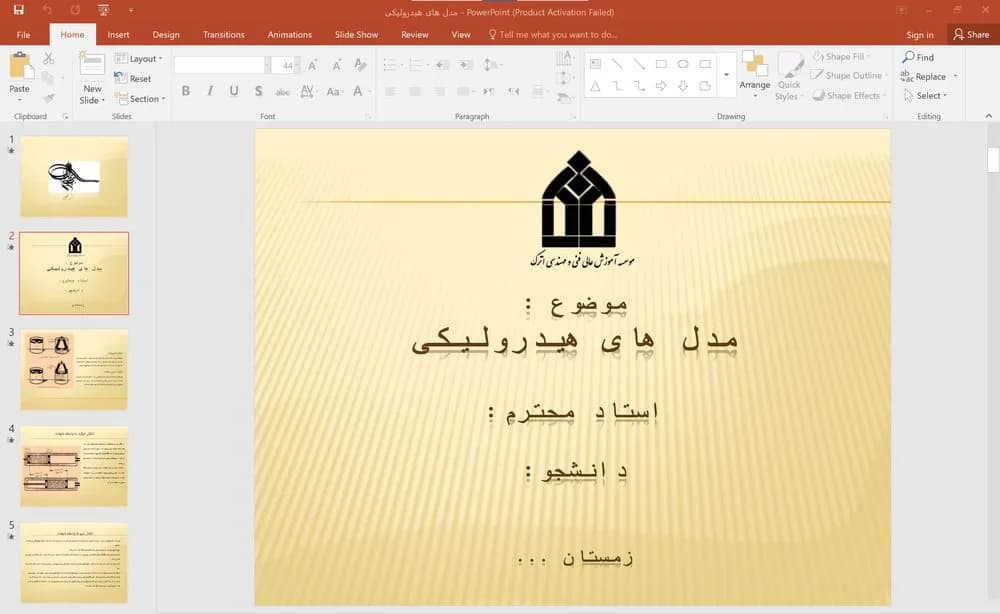1000x614 pixels.
Task: Expand the shapes gallery
Action: click(726, 75)
